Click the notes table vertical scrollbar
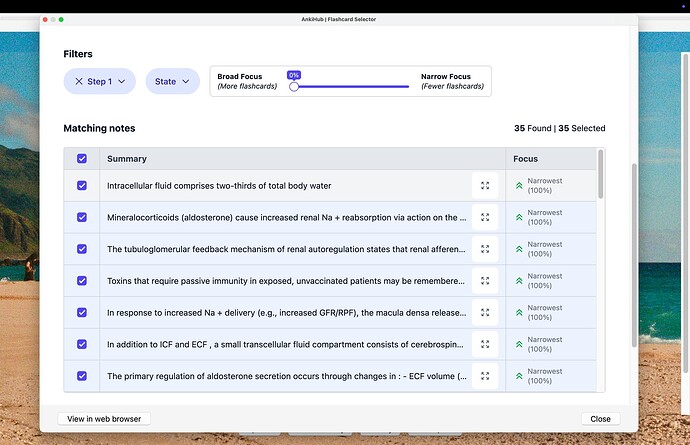 point(600,175)
